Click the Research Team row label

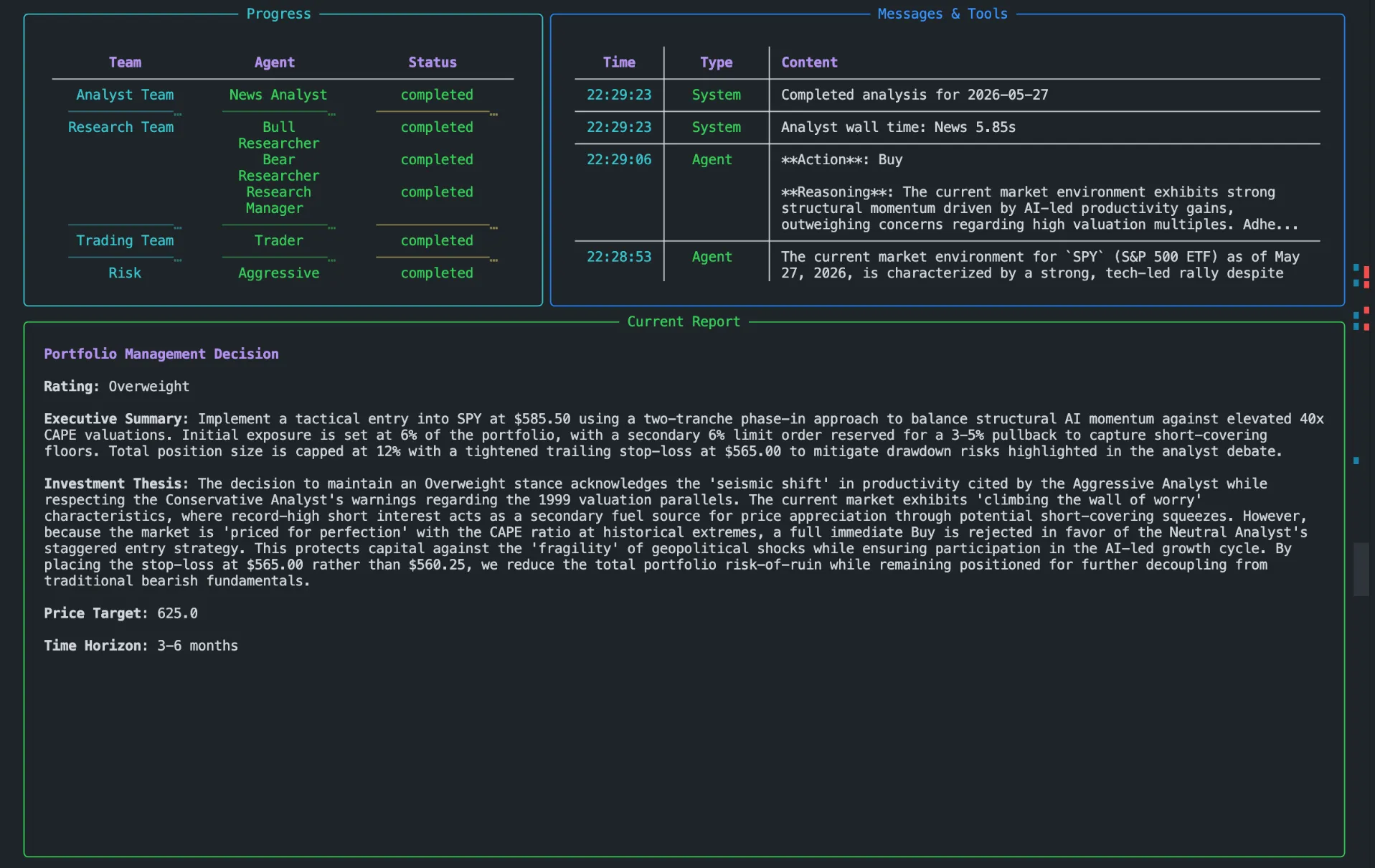click(x=121, y=127)
